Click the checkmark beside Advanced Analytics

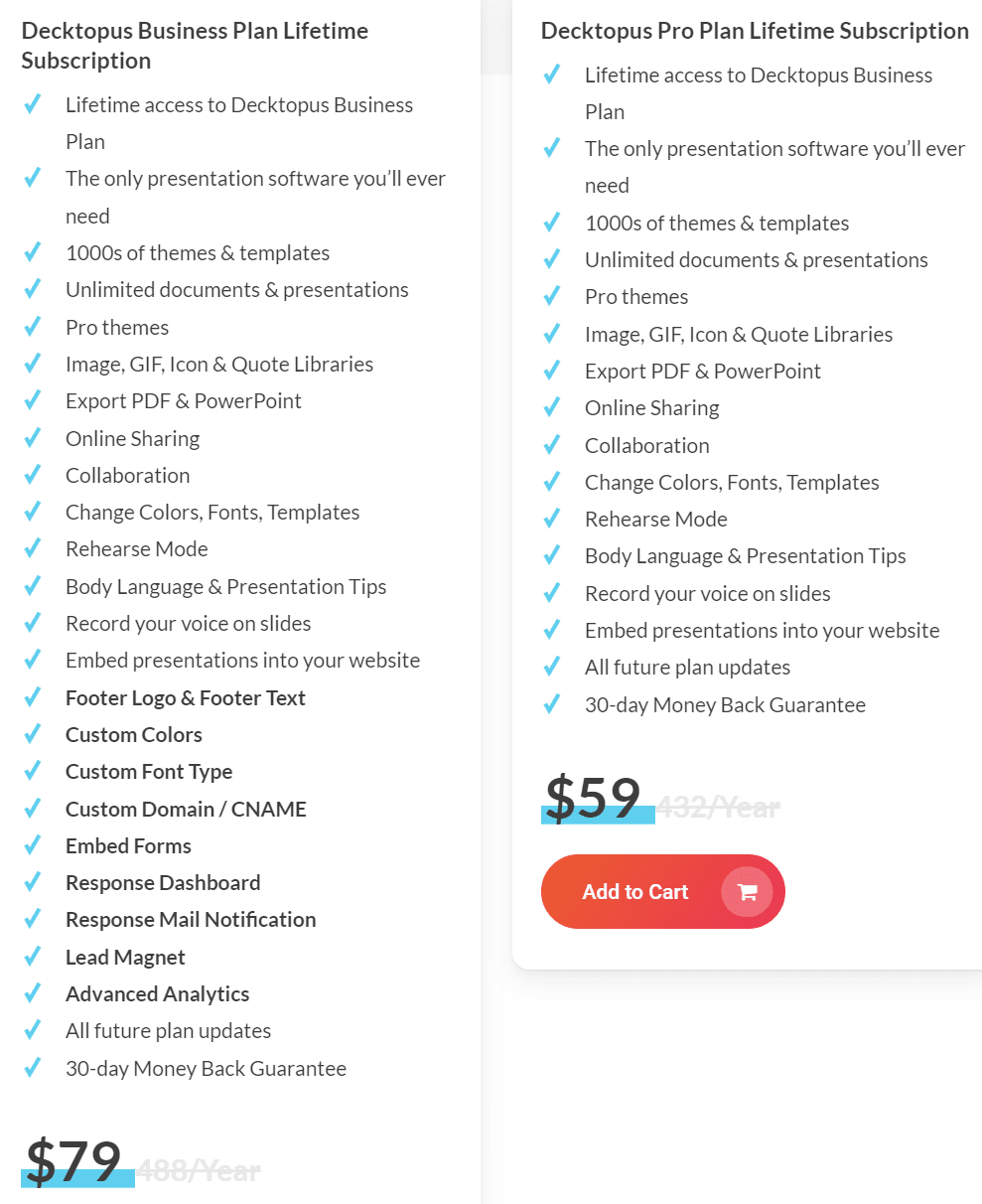(x=33, y=992)
